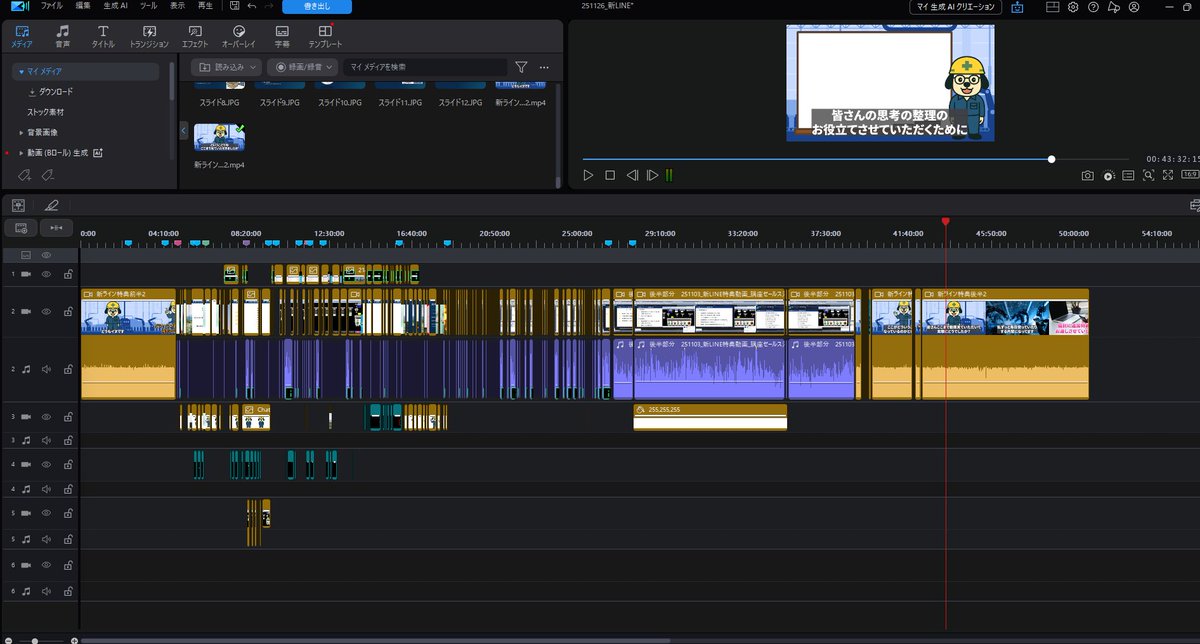Open the トランジション transition room
This screenshot has width=1200, height=644.
click(149, 36)
